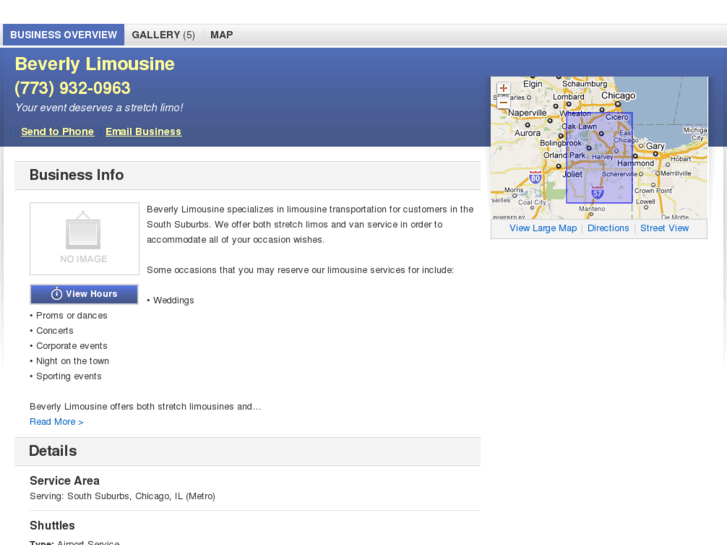The width and height of the screenshot is (727, 545).
Task: Click the Elgin label on the map
Action: tap(533, 84)
